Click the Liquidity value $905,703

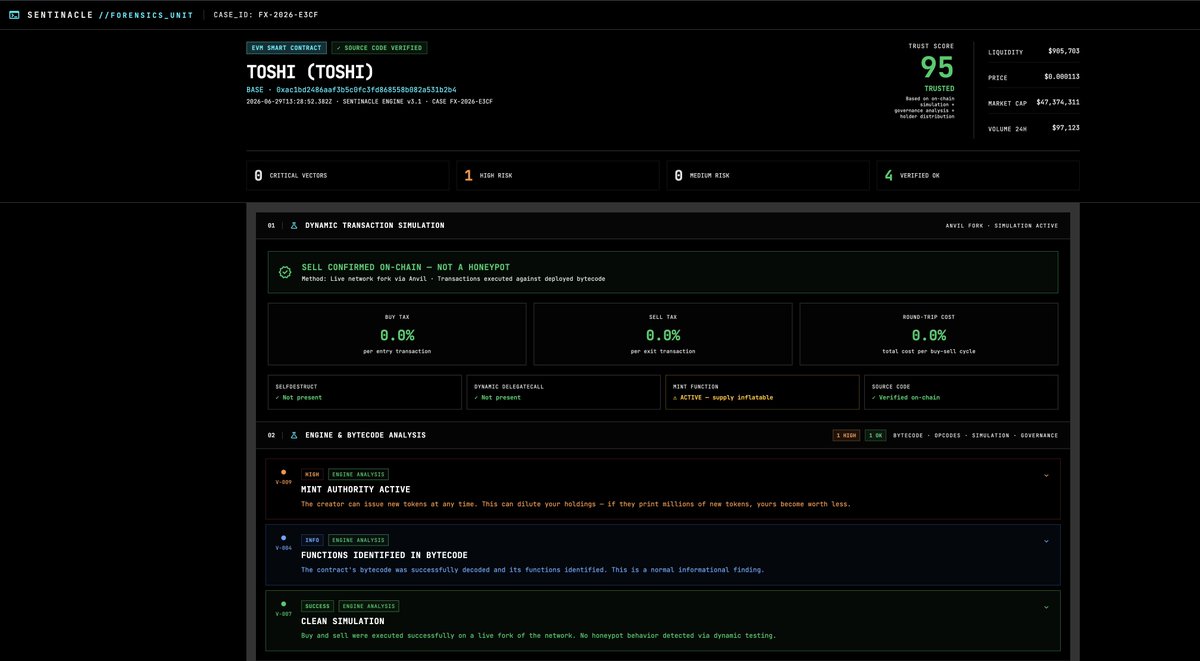[1063, 51]
